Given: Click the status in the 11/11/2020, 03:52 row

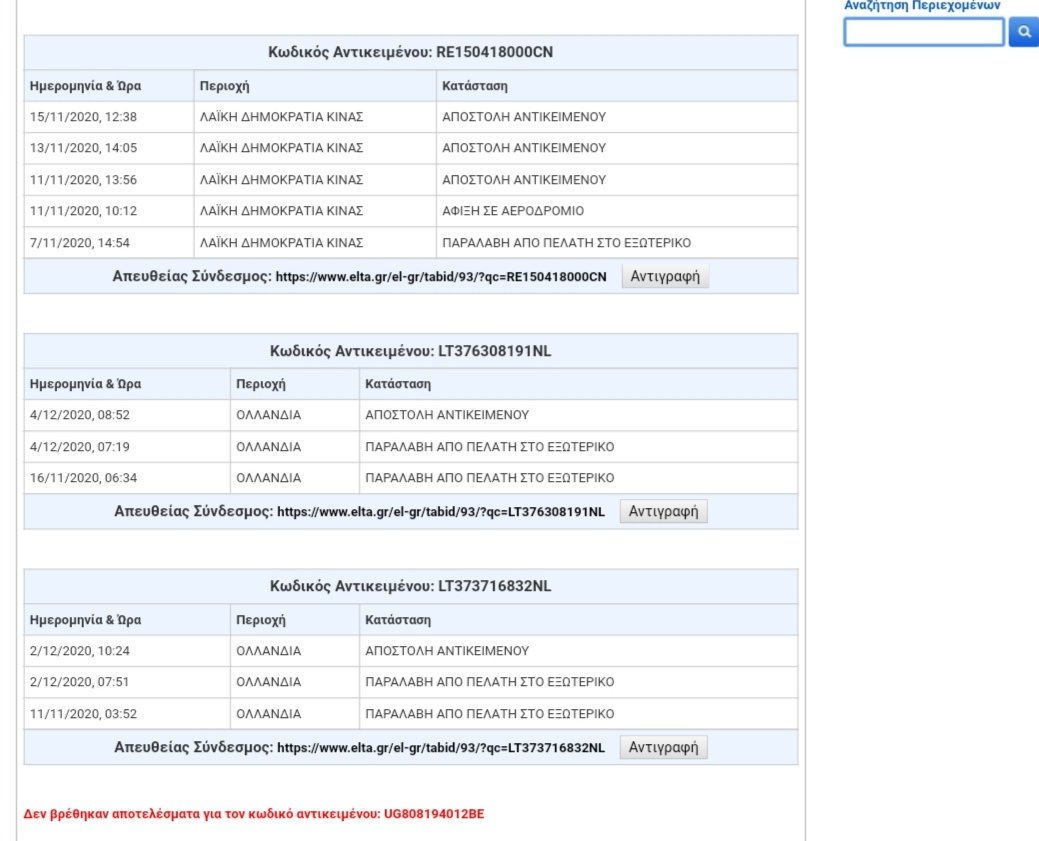Looking at the screenshot, I should 490,714.
